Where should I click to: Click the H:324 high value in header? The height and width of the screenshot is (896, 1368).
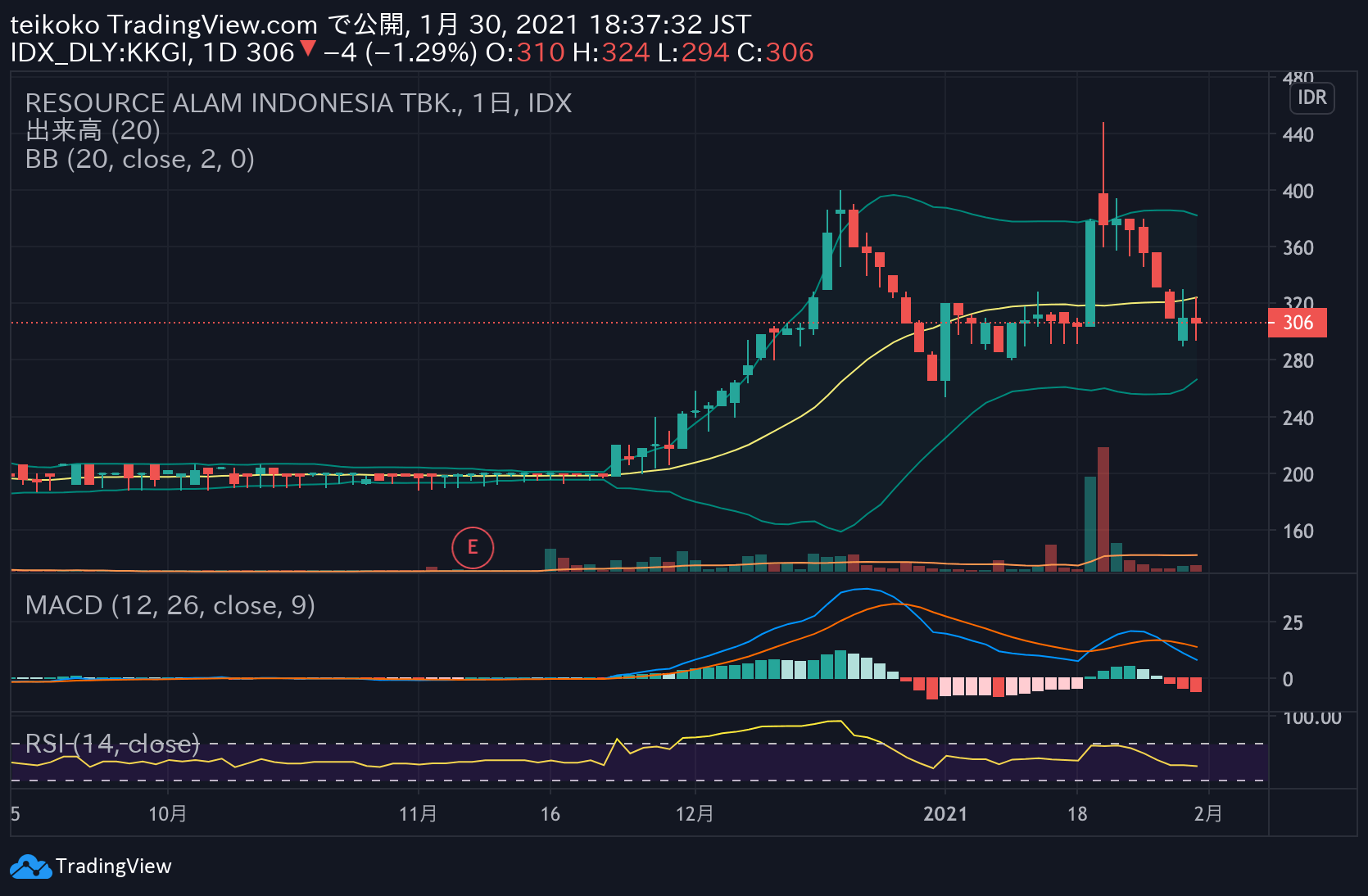pos(611,52)
